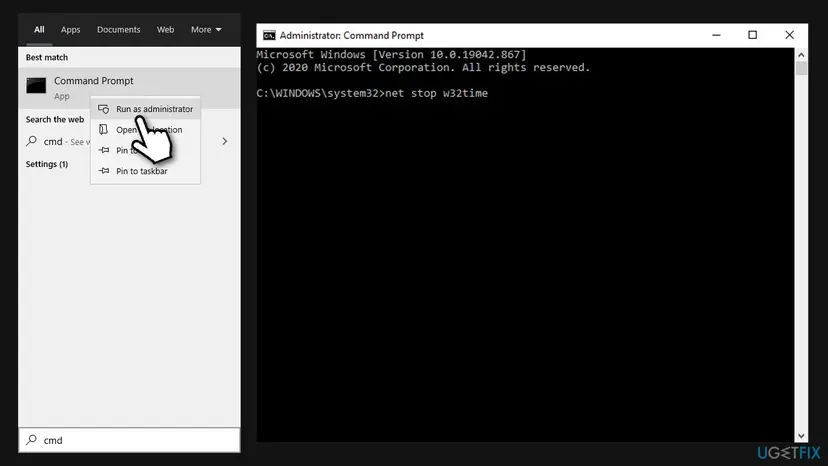Click the magnifier icon beside cmd suggestion
828x466 pixels.
coord(32,141)
